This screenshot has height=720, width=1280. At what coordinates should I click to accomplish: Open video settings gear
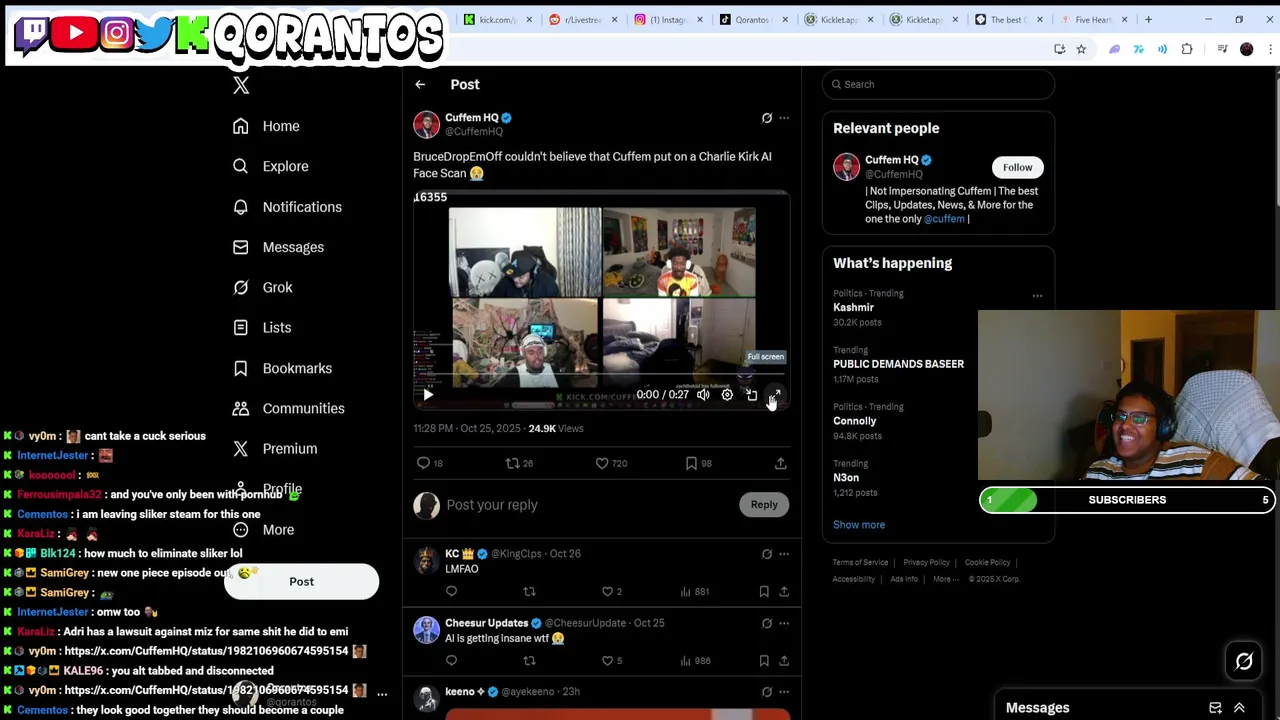click(727, 395)
